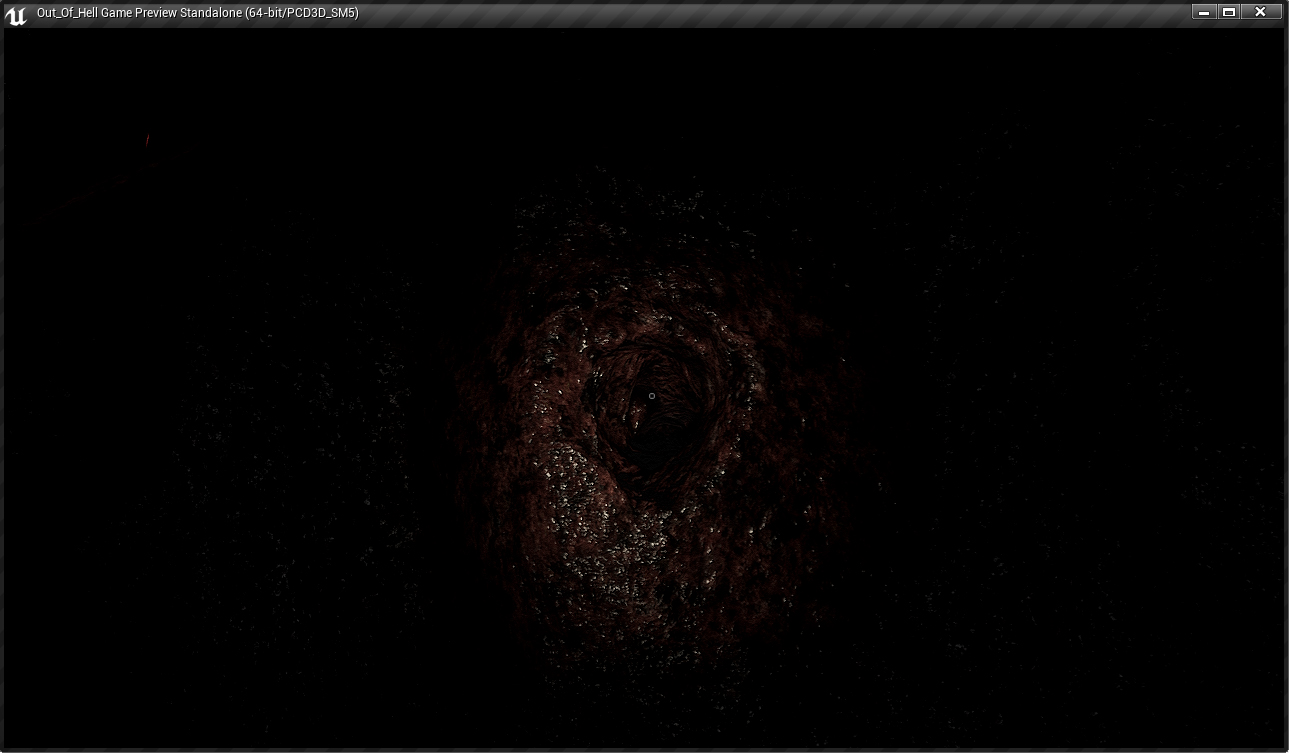Click the bright streak inside the tunnel
The width and height of the screenshot is (1289, 753).
pos(633,424)
